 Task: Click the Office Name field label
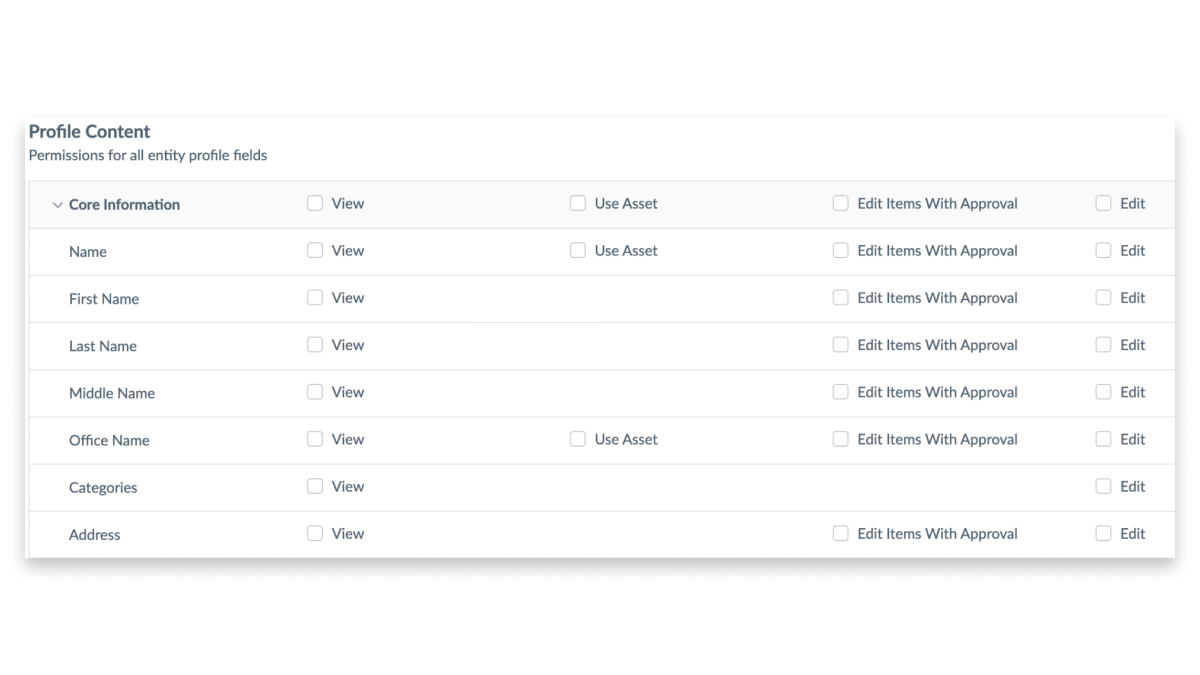tap(109, 440)
